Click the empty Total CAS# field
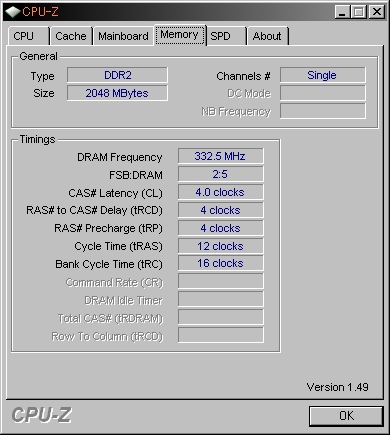The image size is (390, 435). point(221,317)
